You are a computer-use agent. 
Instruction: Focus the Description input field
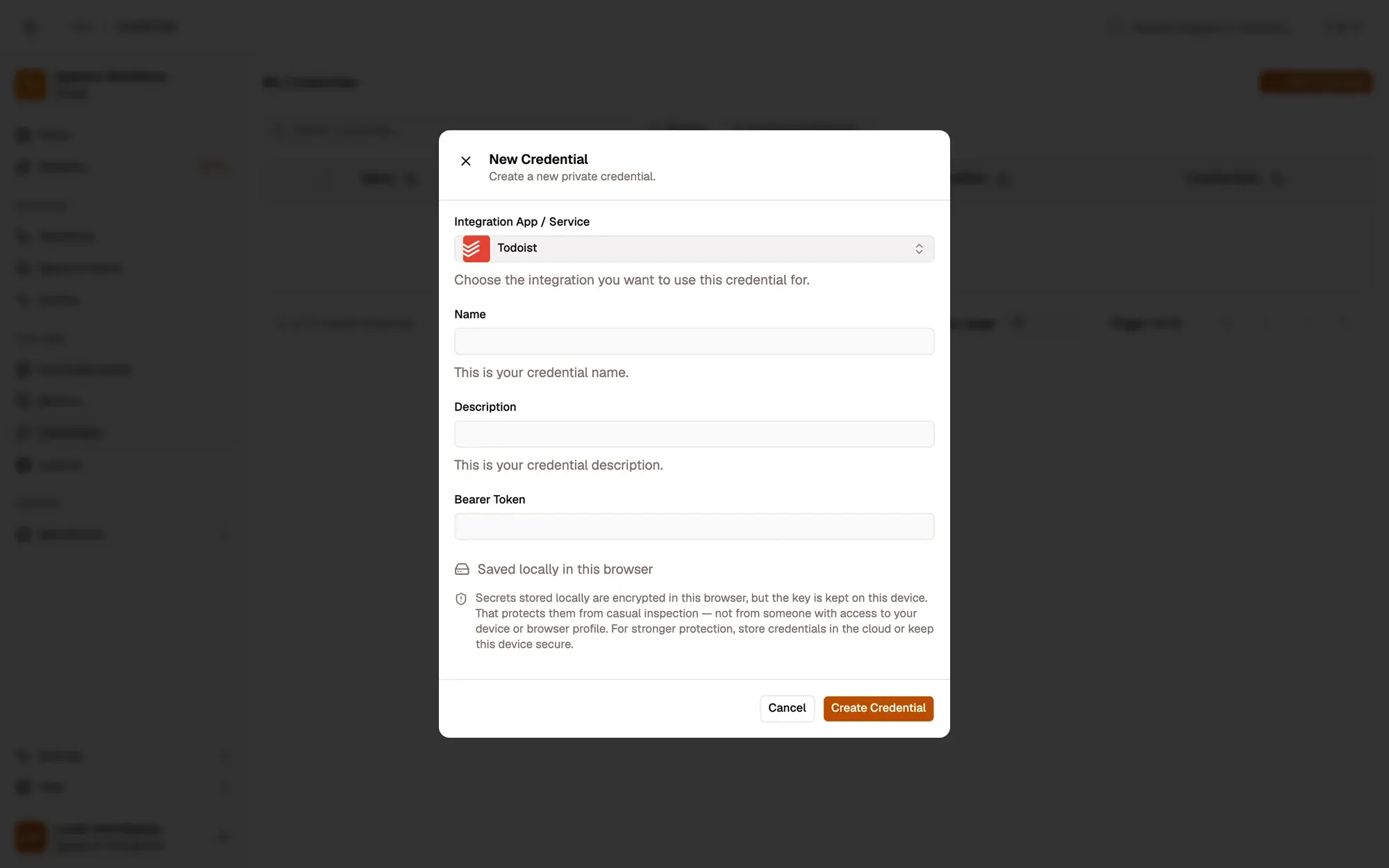[x=694, y=434]
